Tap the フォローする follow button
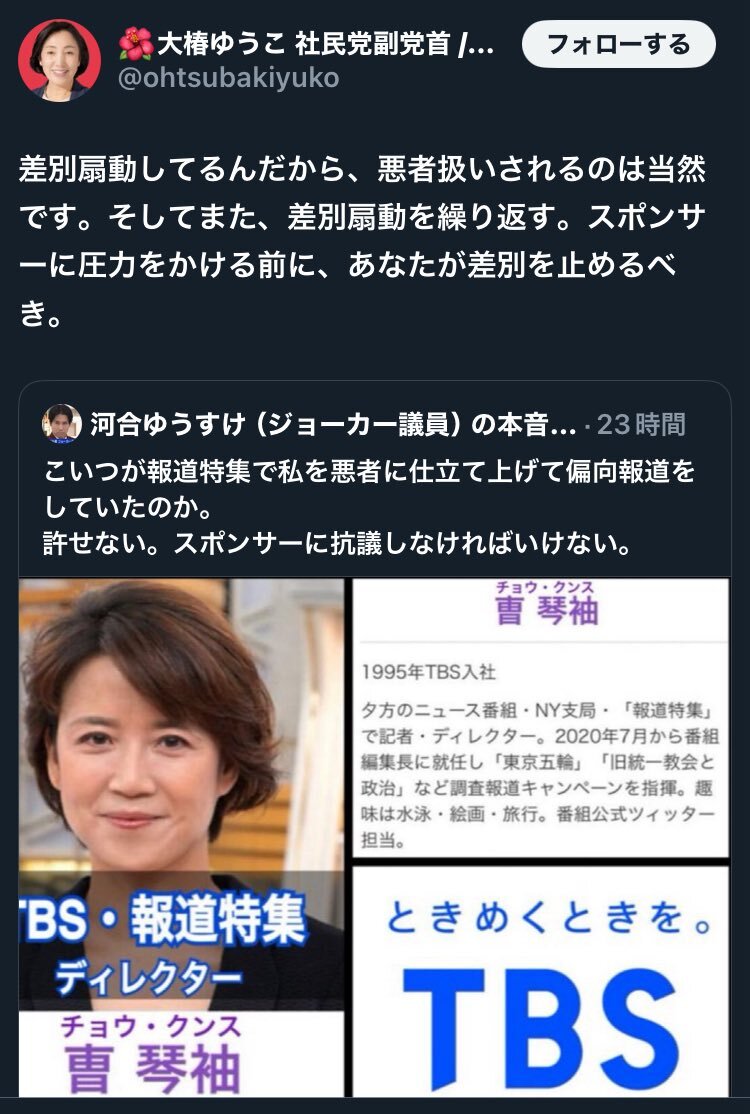 pyautogui.click(x=619, y=44)
